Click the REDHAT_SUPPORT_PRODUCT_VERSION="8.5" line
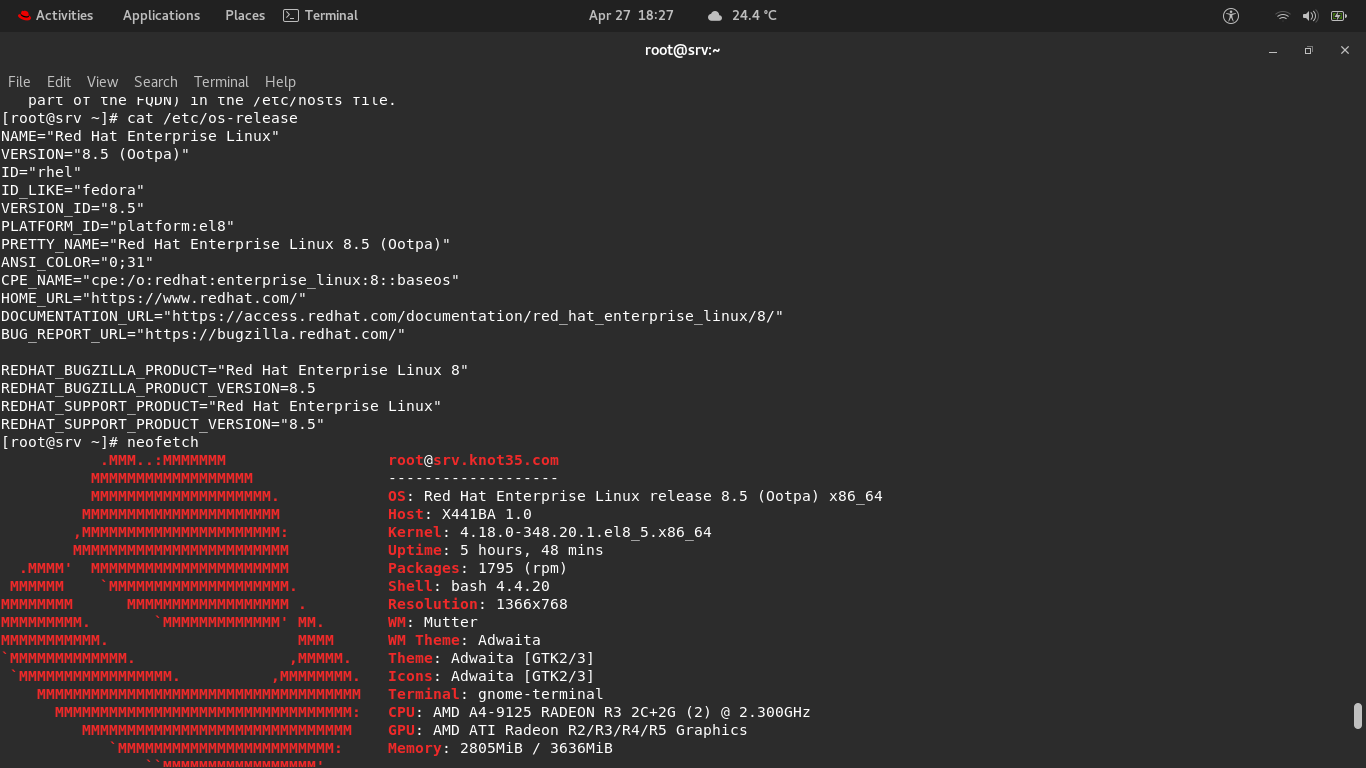Image resolution: width=1366 pixels, height=768 pixels. click(x=163, y=424)
